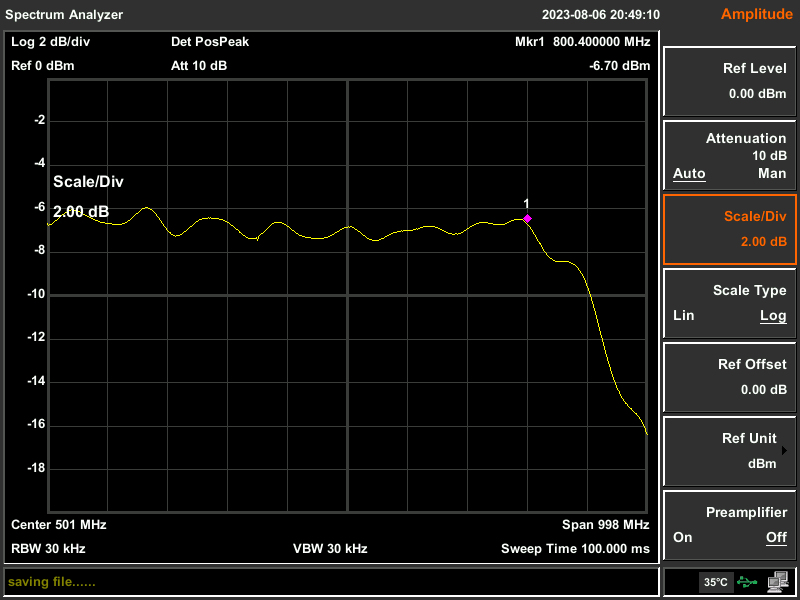Click the Att 10 dB label

click(x=199, y=66)
